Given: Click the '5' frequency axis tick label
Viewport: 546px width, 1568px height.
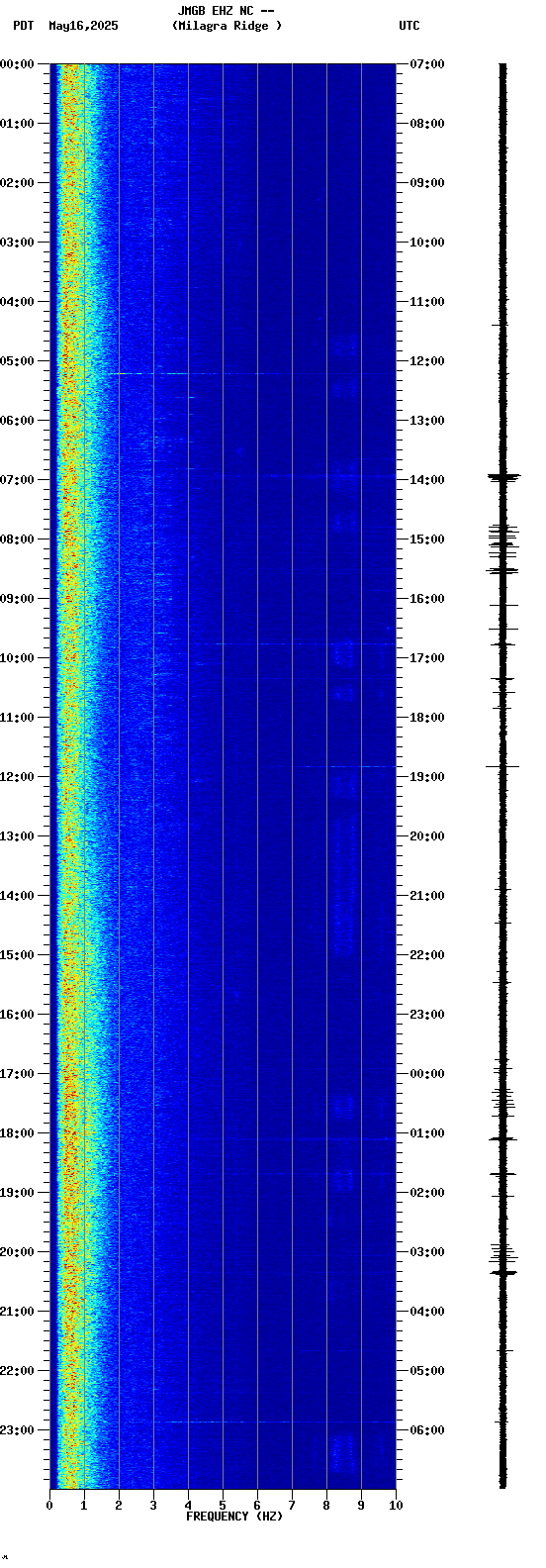Looking at the screenshot, I should [x=223, y=1506].
